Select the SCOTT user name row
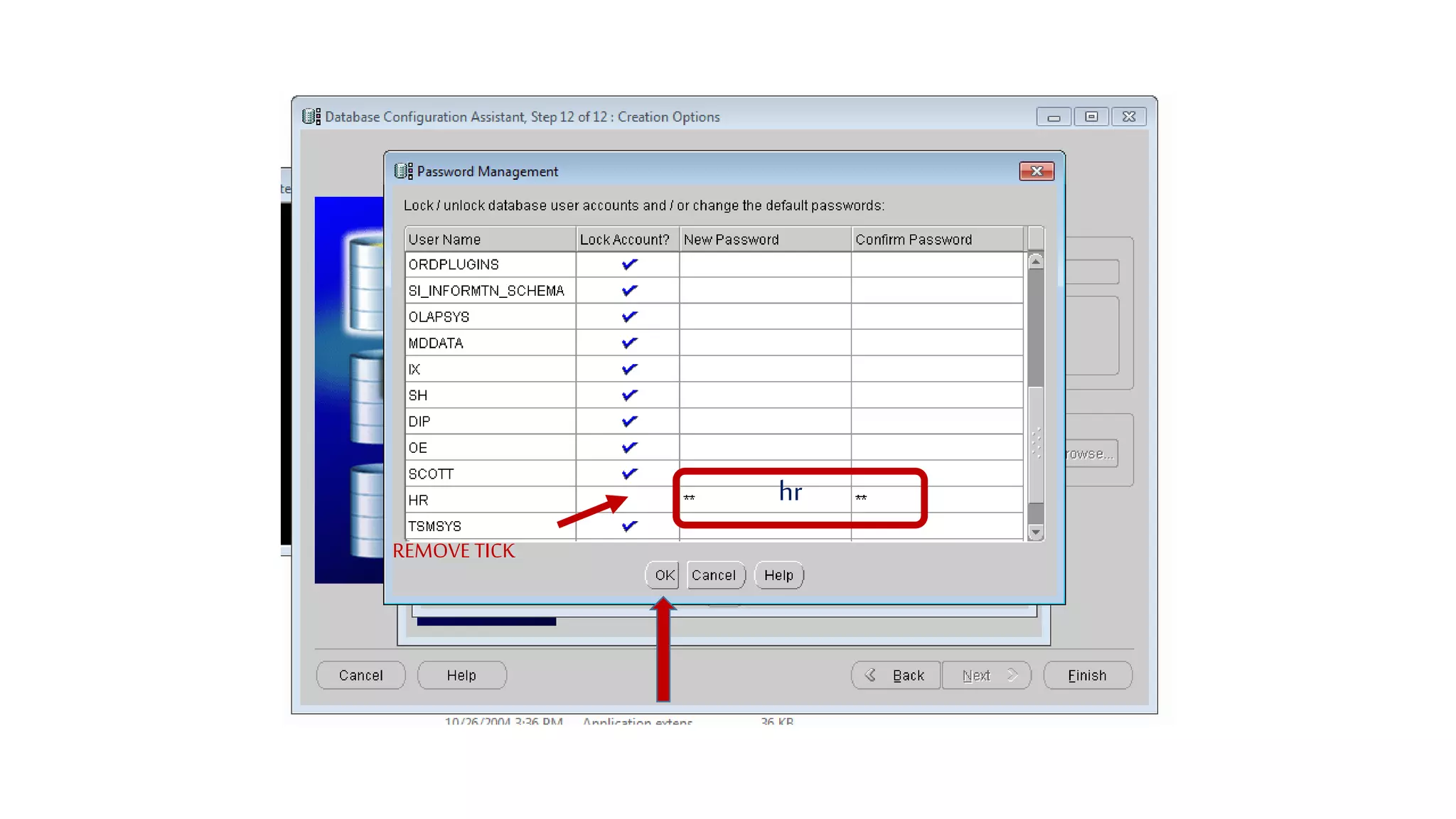 coord(491,474)
